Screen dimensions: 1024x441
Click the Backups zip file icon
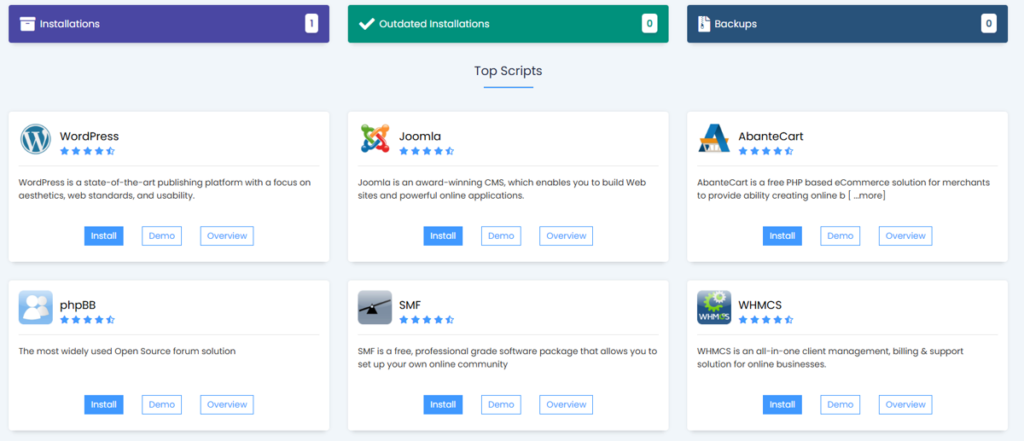coord(704,24)
